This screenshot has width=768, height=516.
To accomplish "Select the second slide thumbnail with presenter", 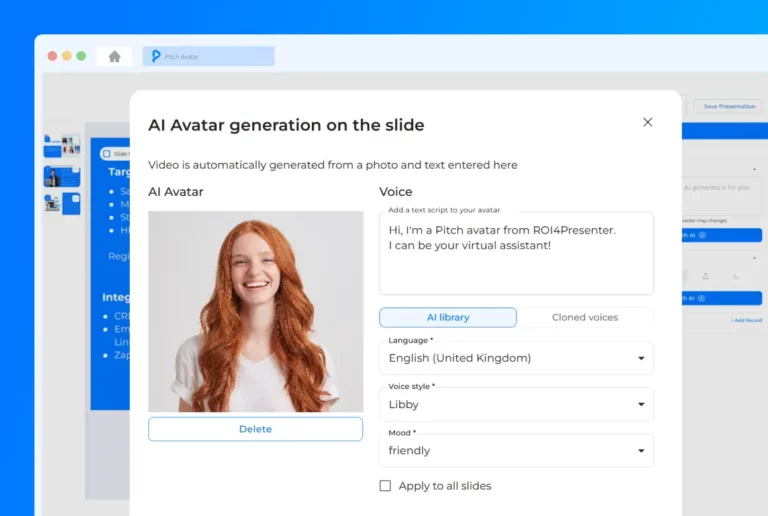I will tap(62, 176).
